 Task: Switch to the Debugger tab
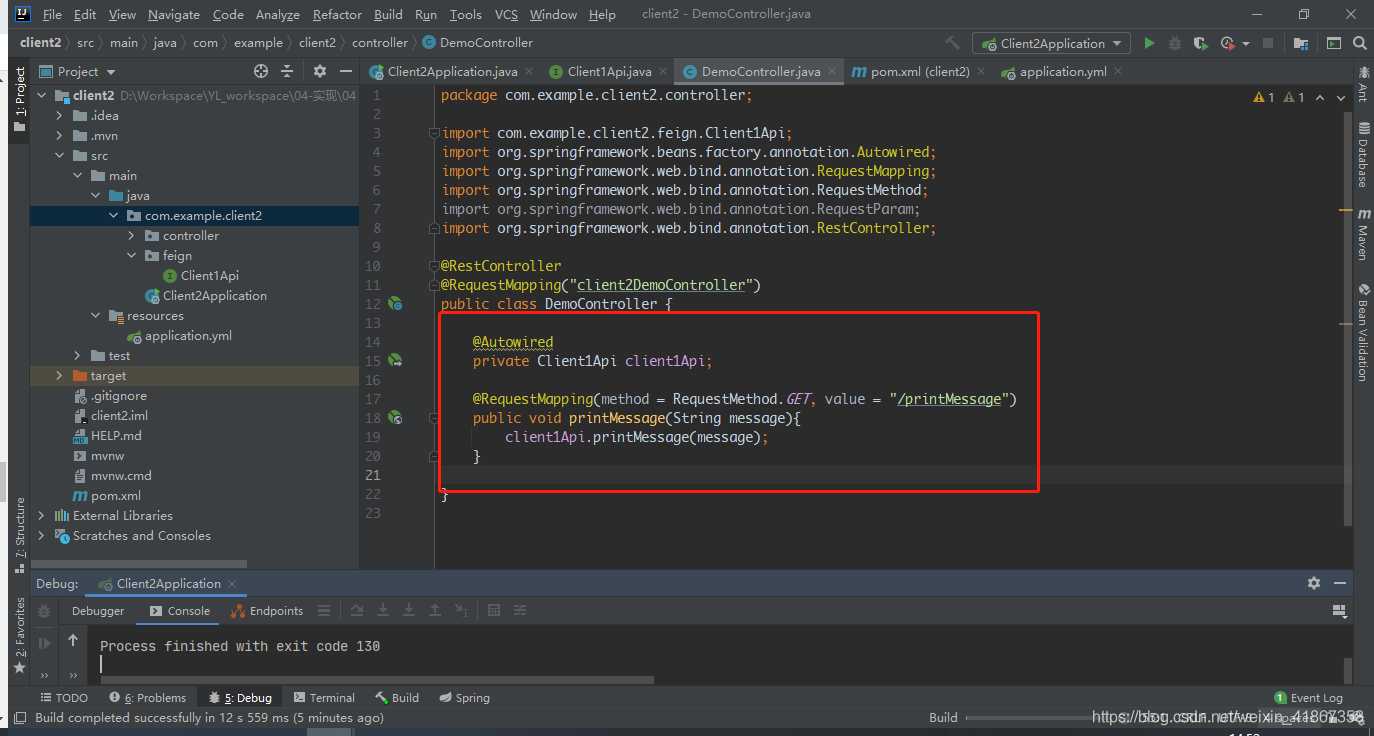(x=98, y=611)
